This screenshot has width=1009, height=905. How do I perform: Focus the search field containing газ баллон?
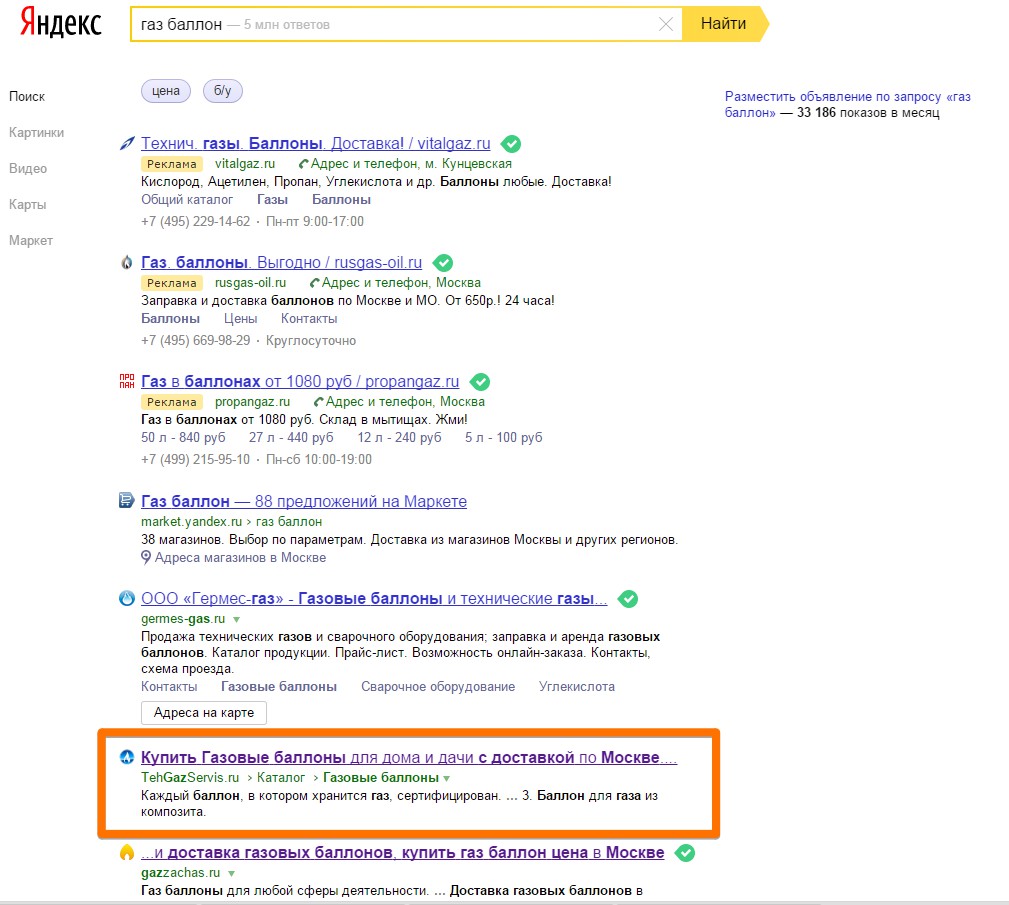(406, 24)
